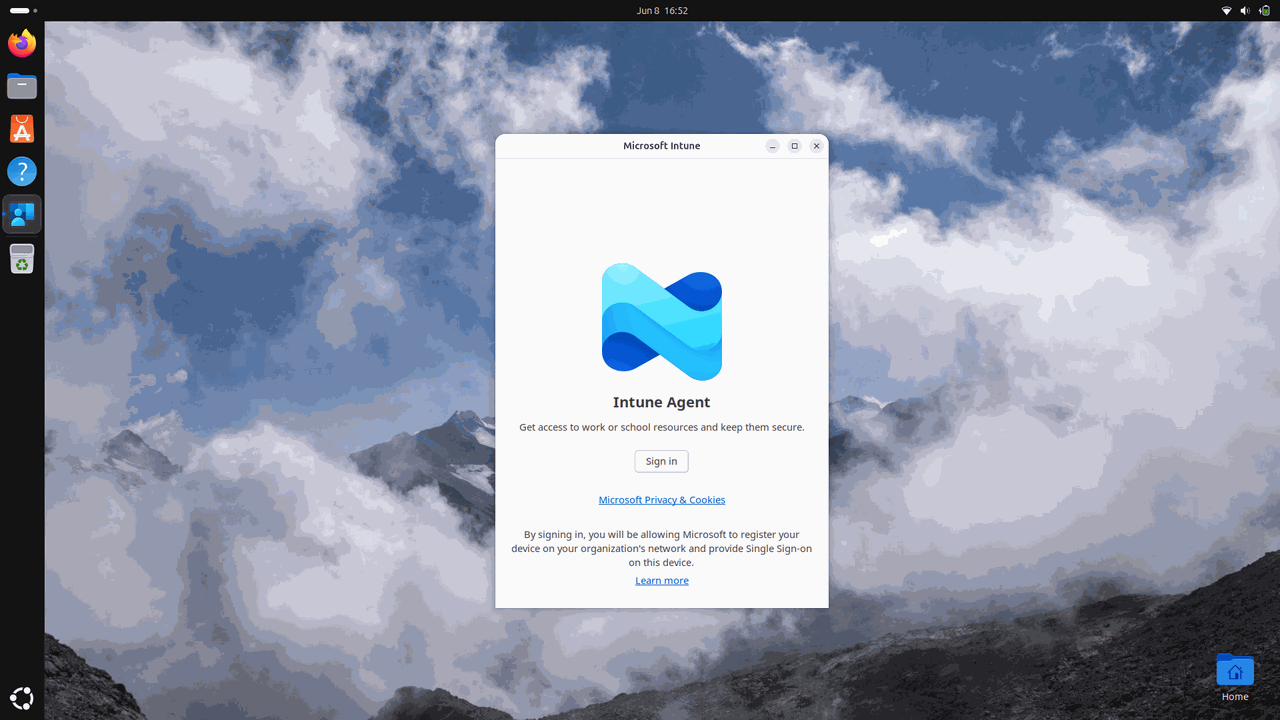This screenshot has width=1280, height=720.
Task: Minimize the Microsoft Intune window
Action: (773, 146)
